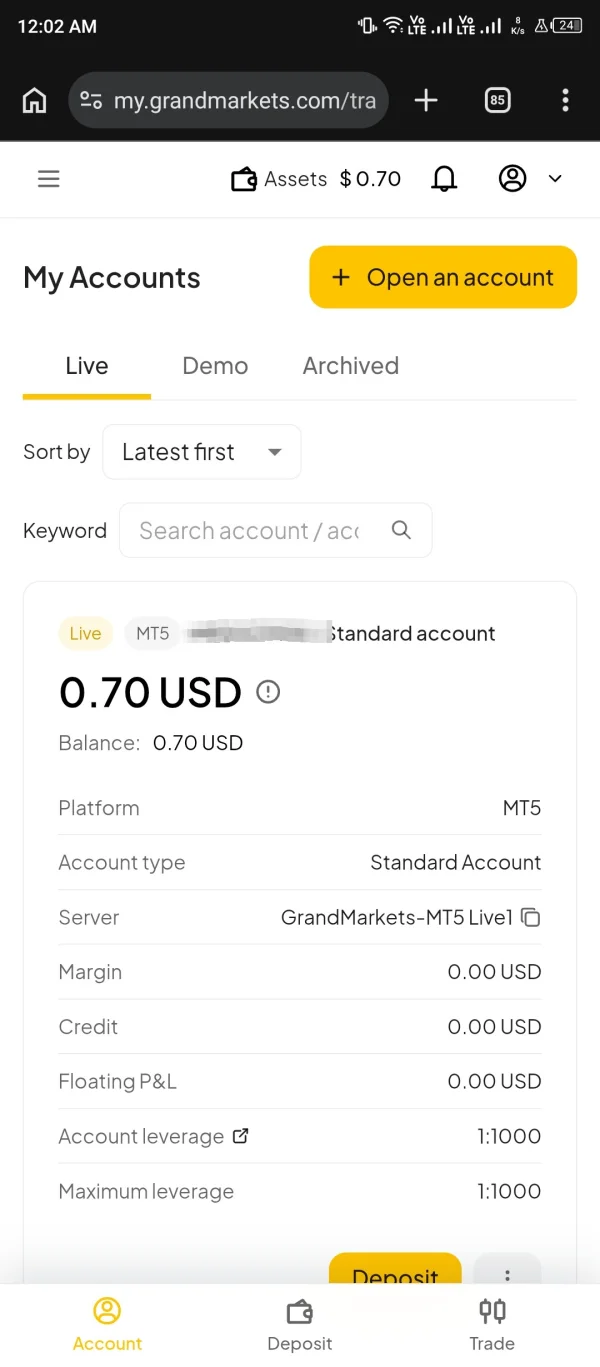
Task: Switch to the Demo tab
Action: [x=215, y=366]
